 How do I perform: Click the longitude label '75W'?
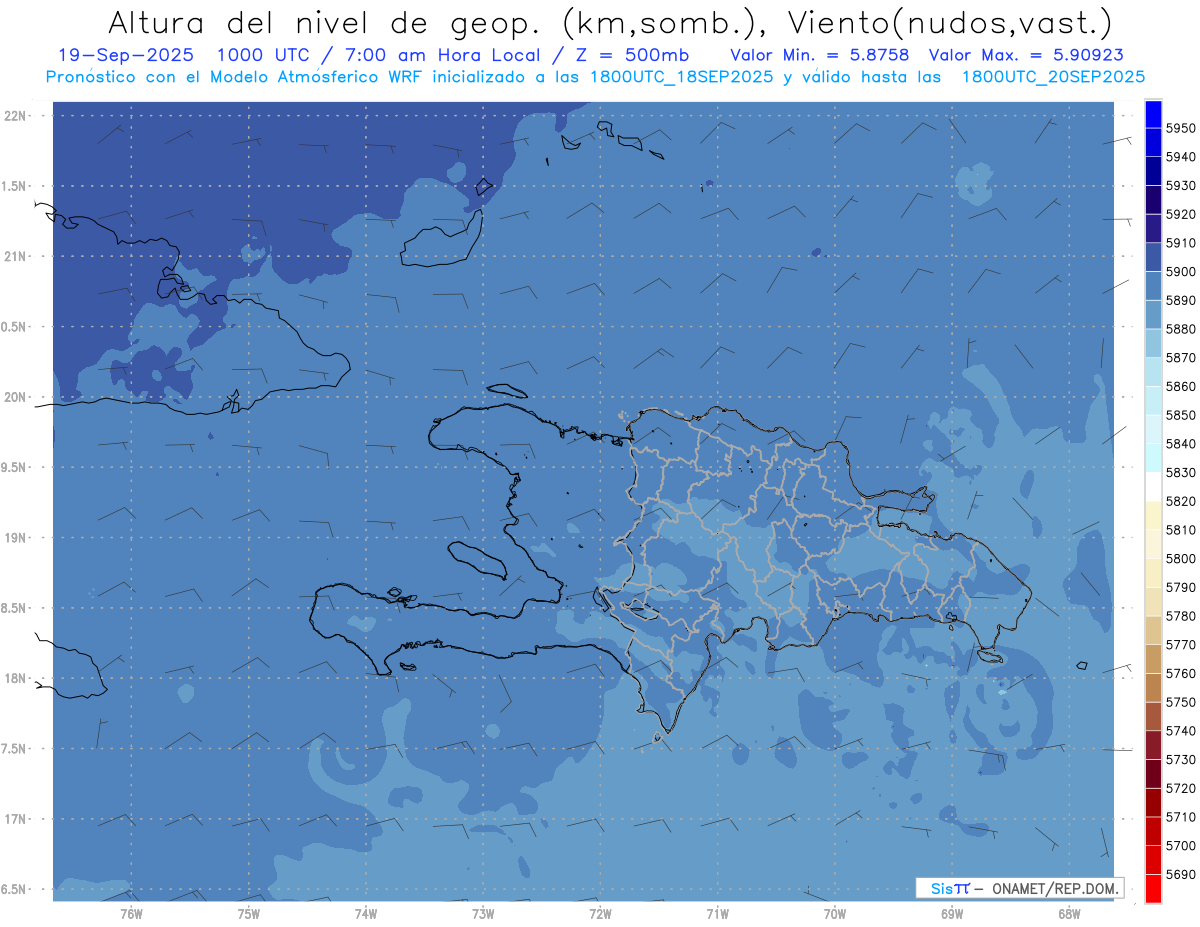click(x=248, y=913)
